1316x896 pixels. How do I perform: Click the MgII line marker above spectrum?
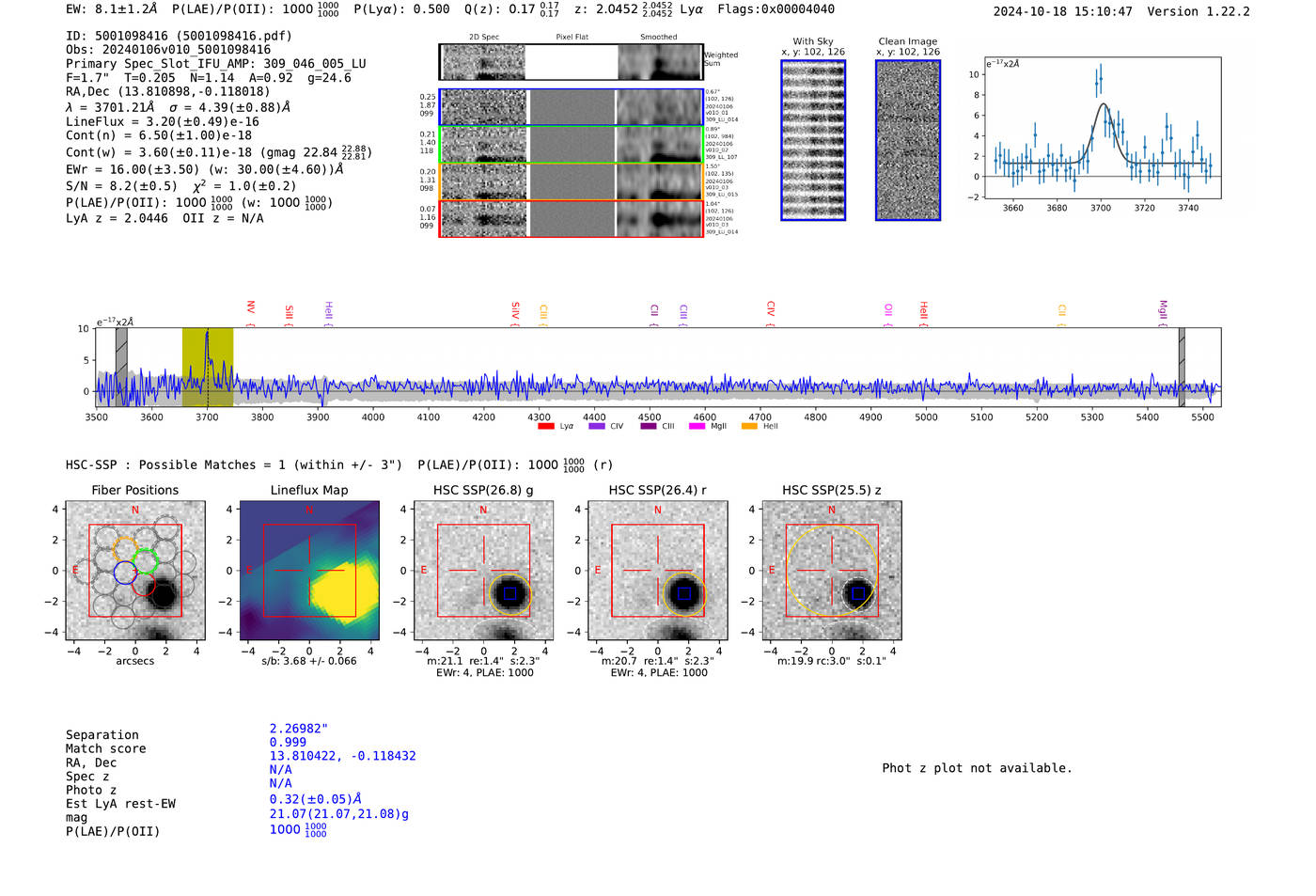point(1163,313)
